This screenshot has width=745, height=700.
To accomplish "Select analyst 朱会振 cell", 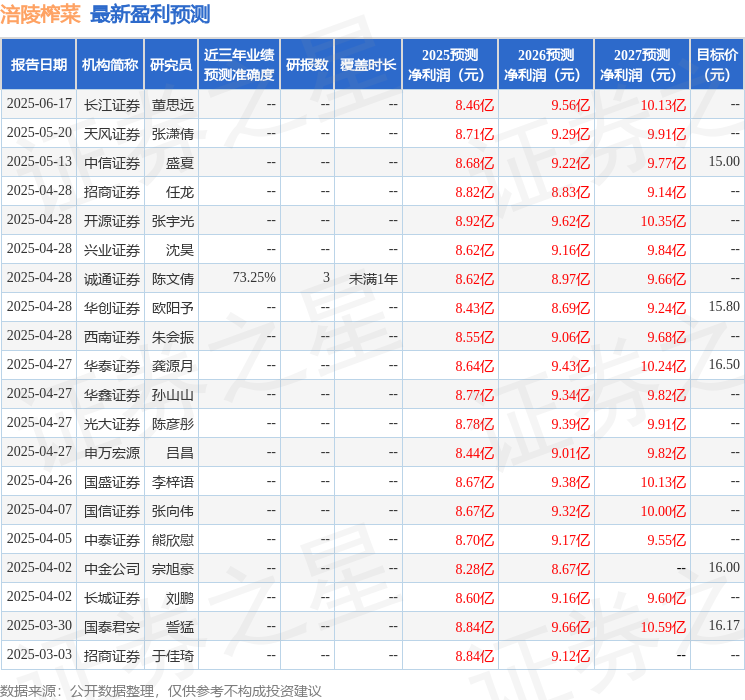I will (172, 337).
